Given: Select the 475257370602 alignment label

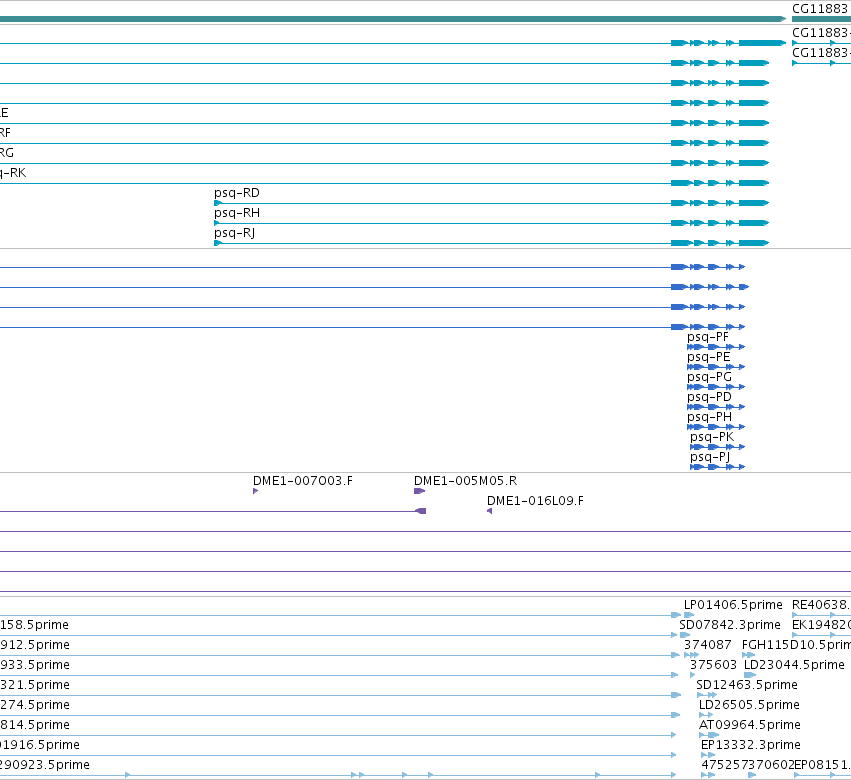Looking at the screenshot, I should tap(748, 765).
